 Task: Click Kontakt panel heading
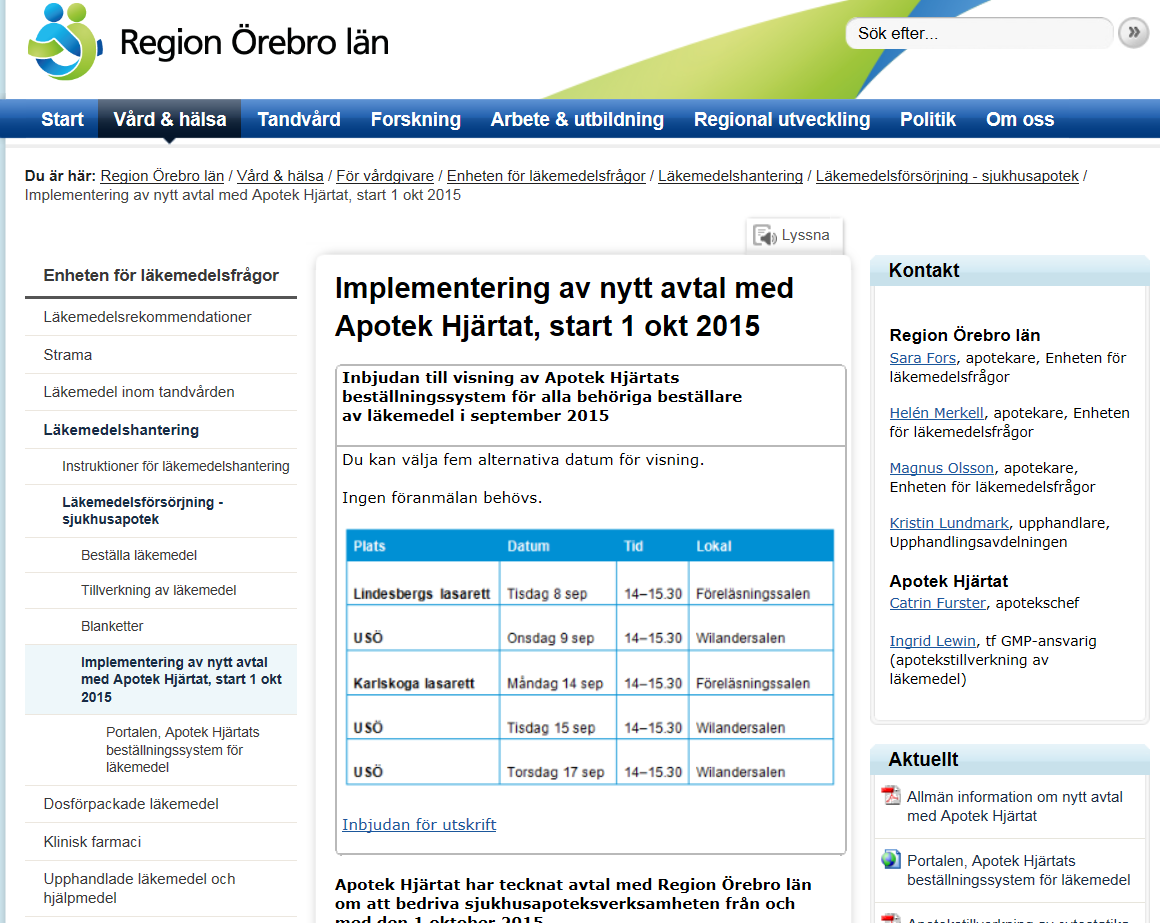point(923,271)
